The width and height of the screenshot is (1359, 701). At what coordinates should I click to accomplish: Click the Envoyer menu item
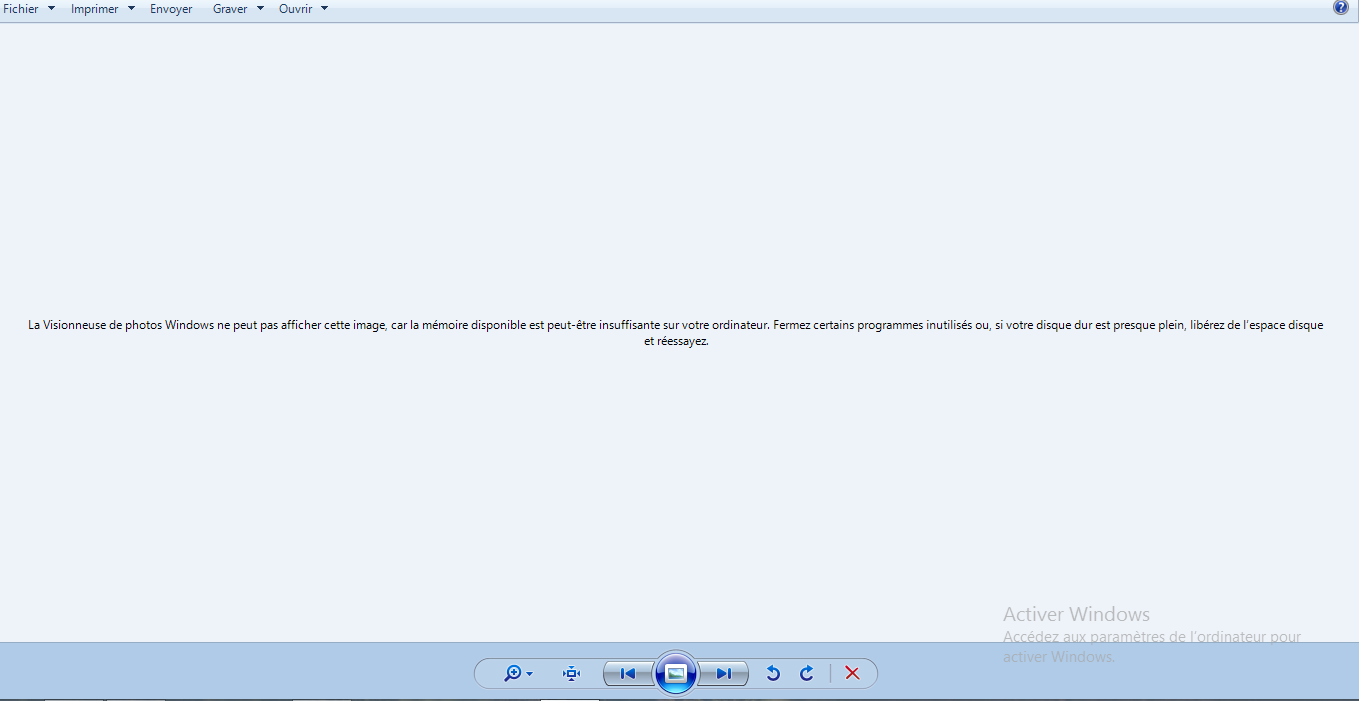[x=171, y=9]
